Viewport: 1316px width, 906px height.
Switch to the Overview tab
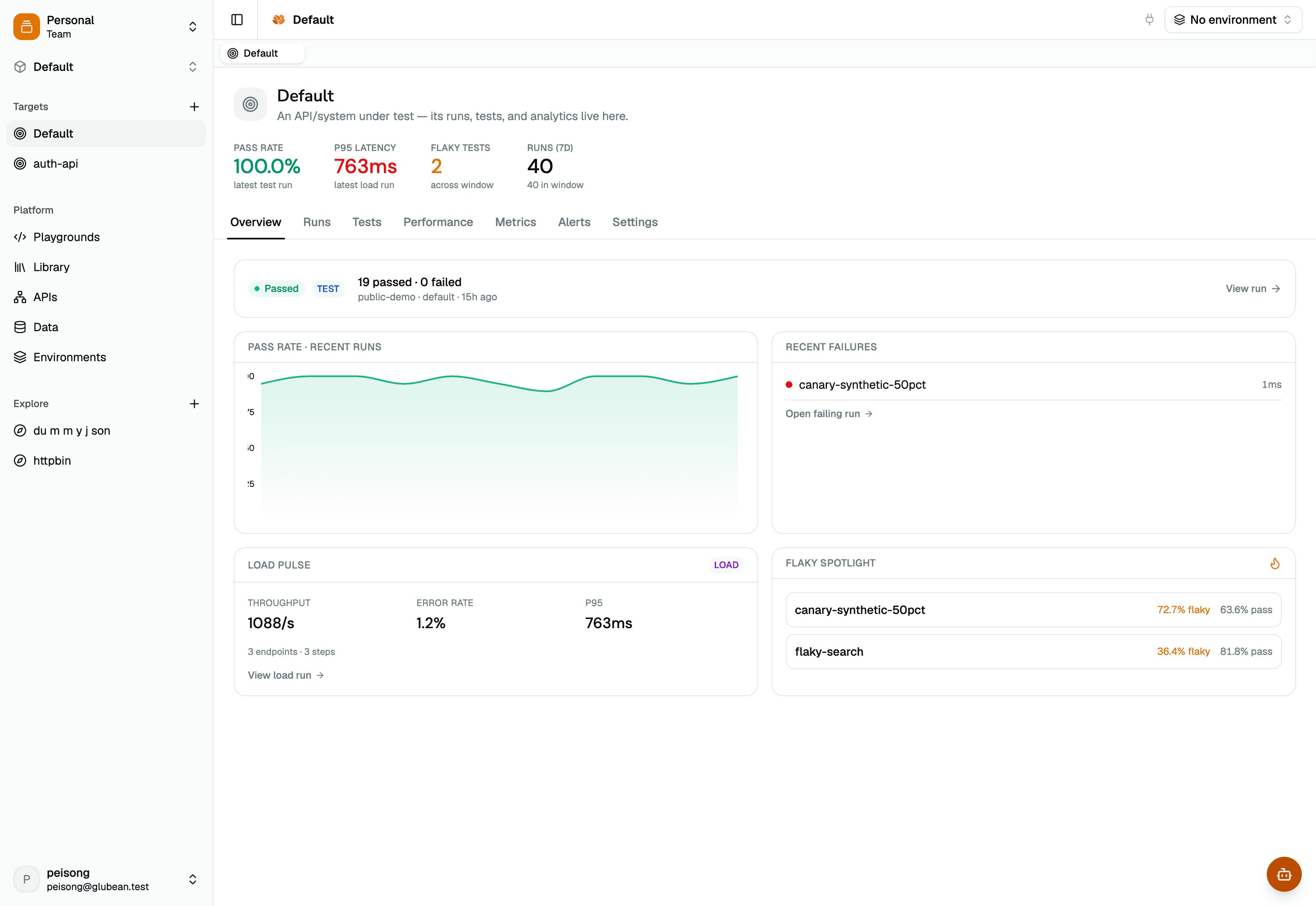coord(255,222)
